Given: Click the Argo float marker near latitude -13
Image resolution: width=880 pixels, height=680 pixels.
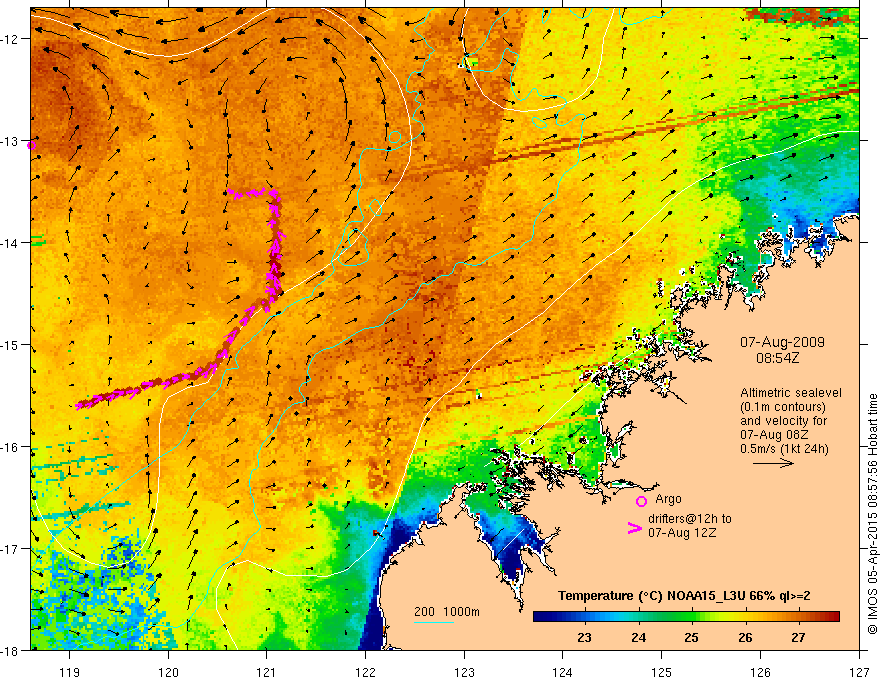Looking at the screenshot, I should coord(31,145).
